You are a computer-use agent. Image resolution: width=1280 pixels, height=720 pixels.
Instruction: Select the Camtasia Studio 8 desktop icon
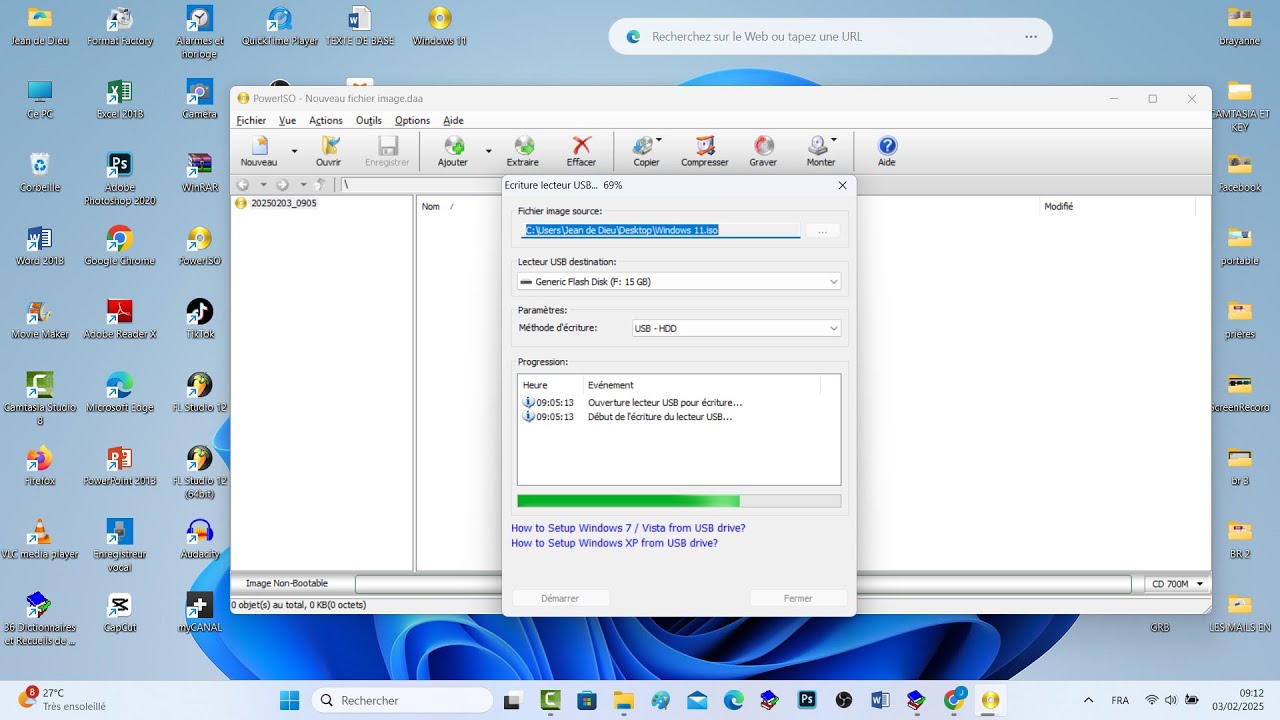40,399
